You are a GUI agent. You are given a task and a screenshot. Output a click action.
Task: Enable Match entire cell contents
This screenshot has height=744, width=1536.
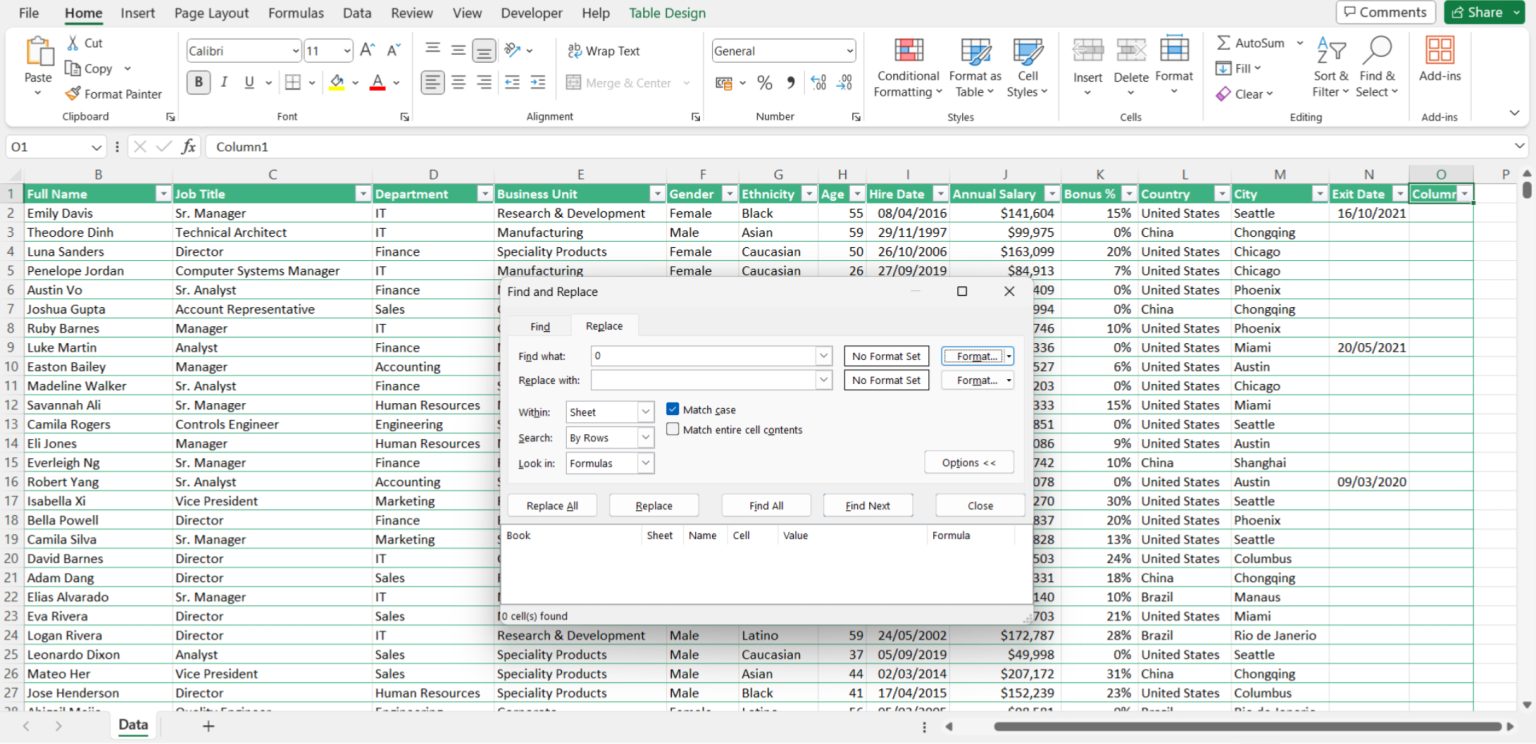click(x=674, y=430)
